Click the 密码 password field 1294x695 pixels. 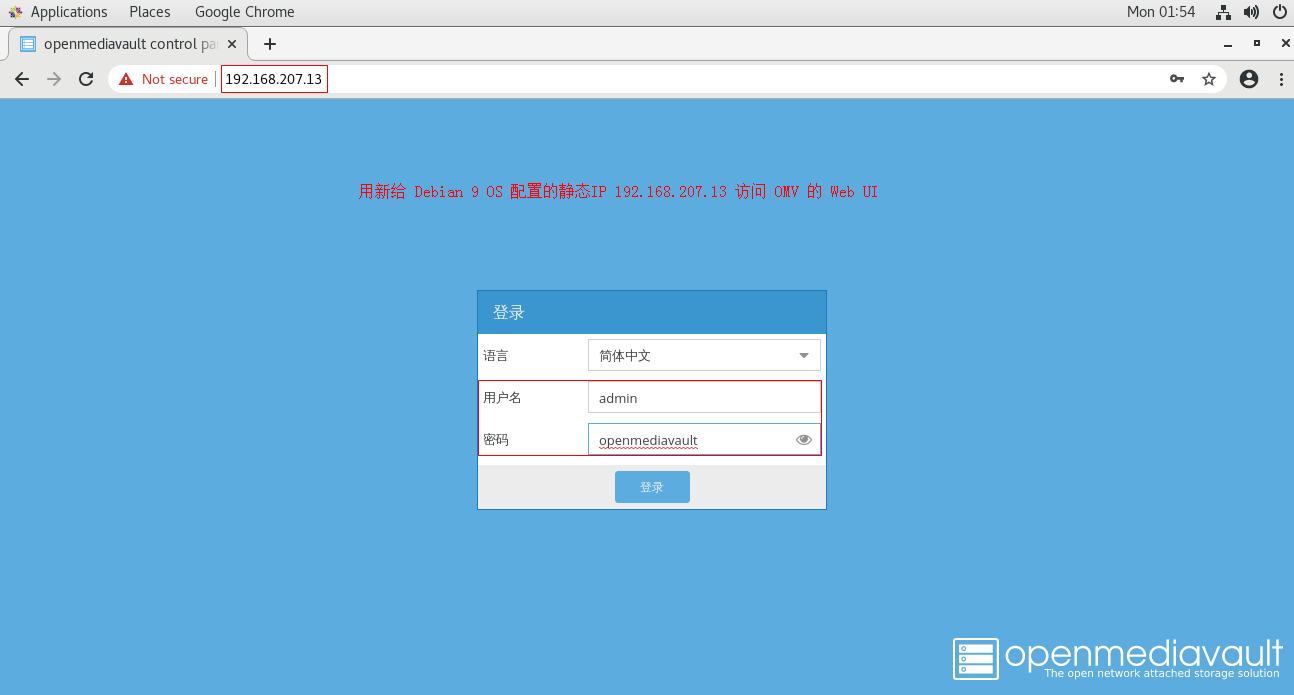click(704, 440)
